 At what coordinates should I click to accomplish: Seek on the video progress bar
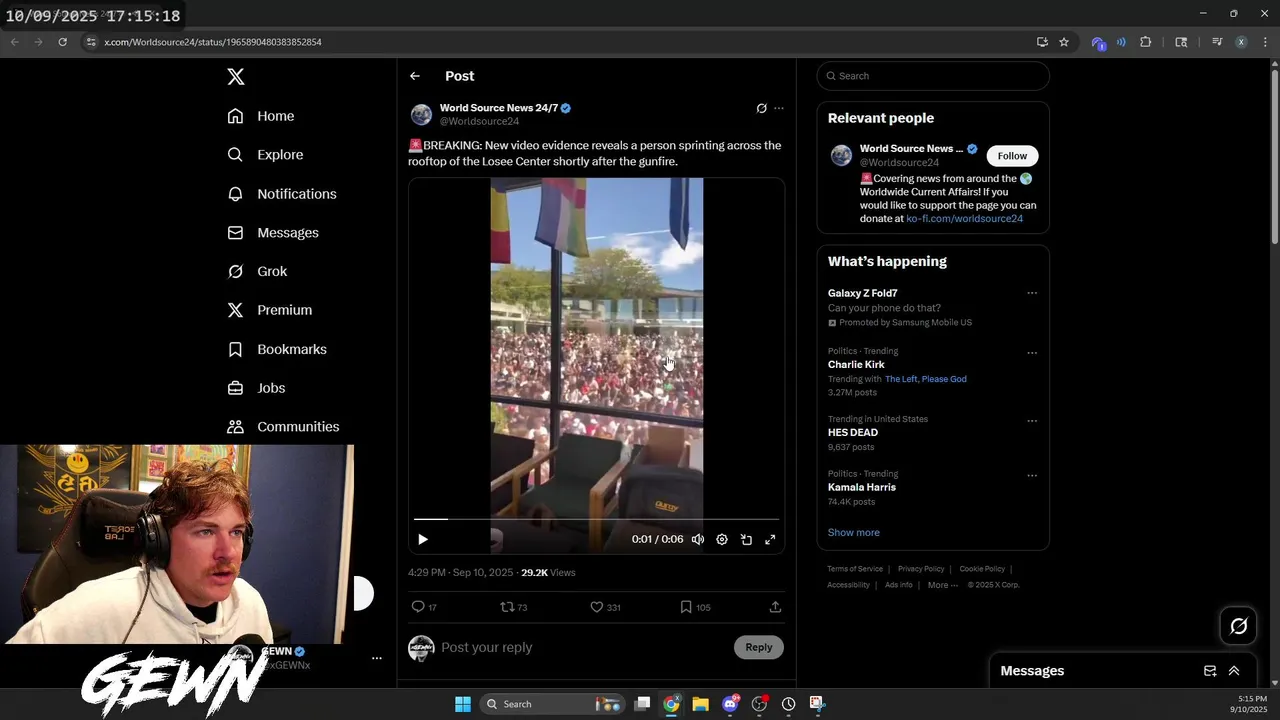(596, 519)
